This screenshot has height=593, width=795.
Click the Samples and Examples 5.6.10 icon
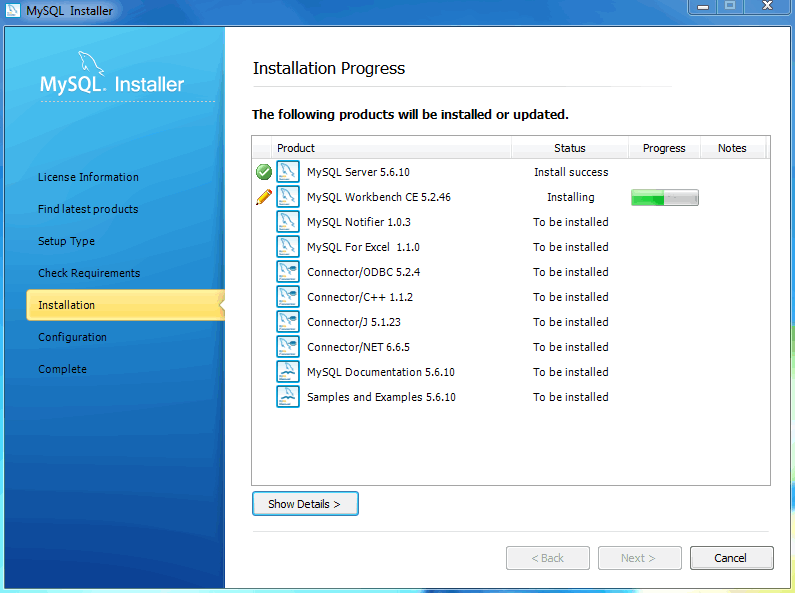point(287,397)
